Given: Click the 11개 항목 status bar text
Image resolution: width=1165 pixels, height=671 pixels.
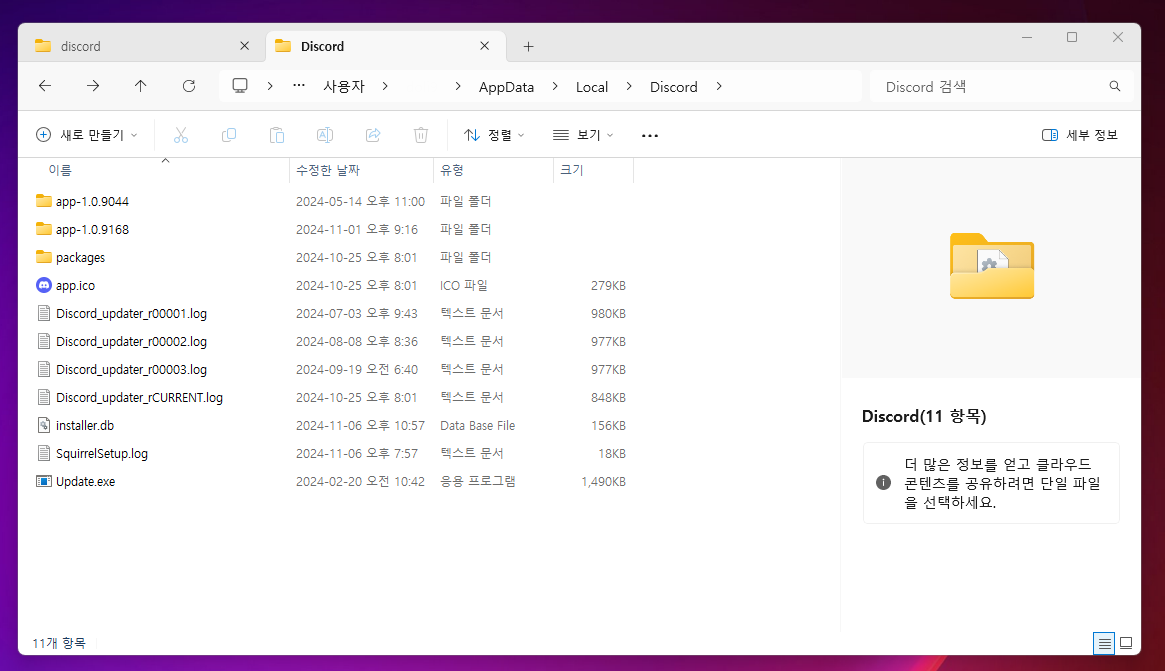Looking at the screenshot, I should 59,643.
